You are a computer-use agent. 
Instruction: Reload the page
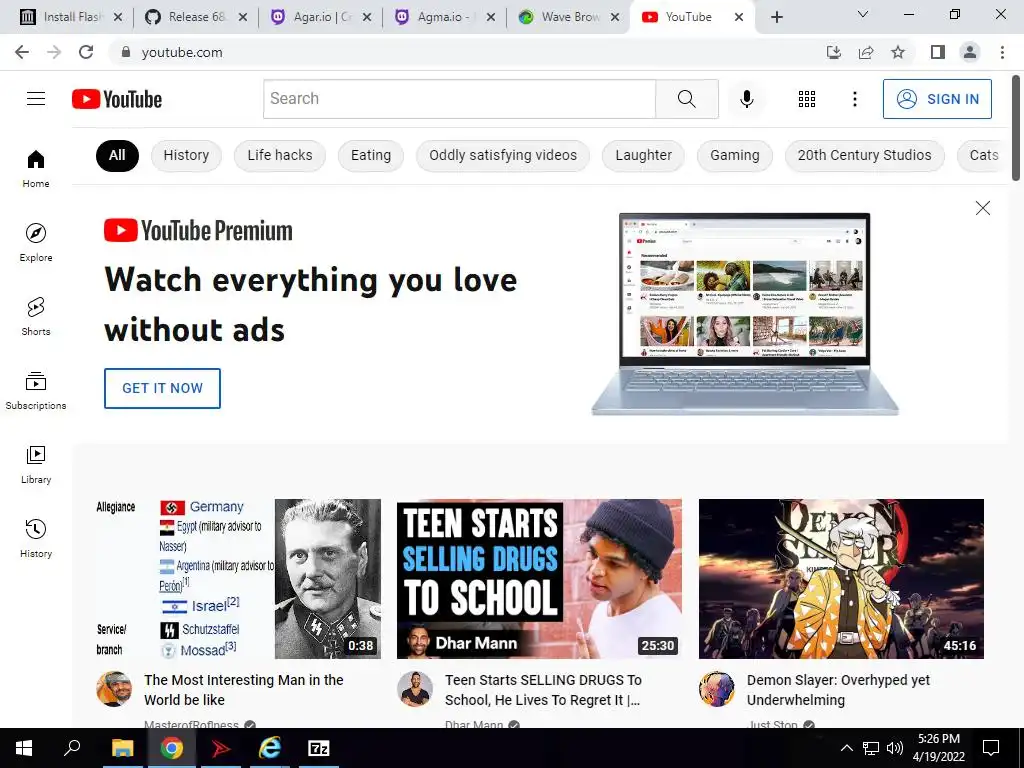(86, 52)
